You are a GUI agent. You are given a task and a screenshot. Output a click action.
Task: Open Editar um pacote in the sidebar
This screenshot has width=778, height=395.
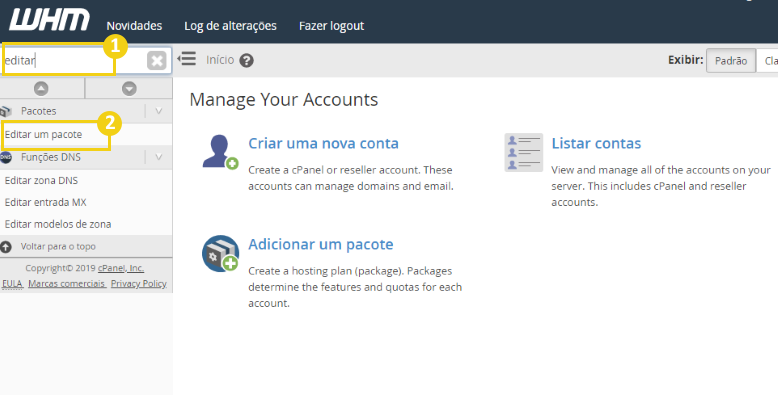point(43,134)
